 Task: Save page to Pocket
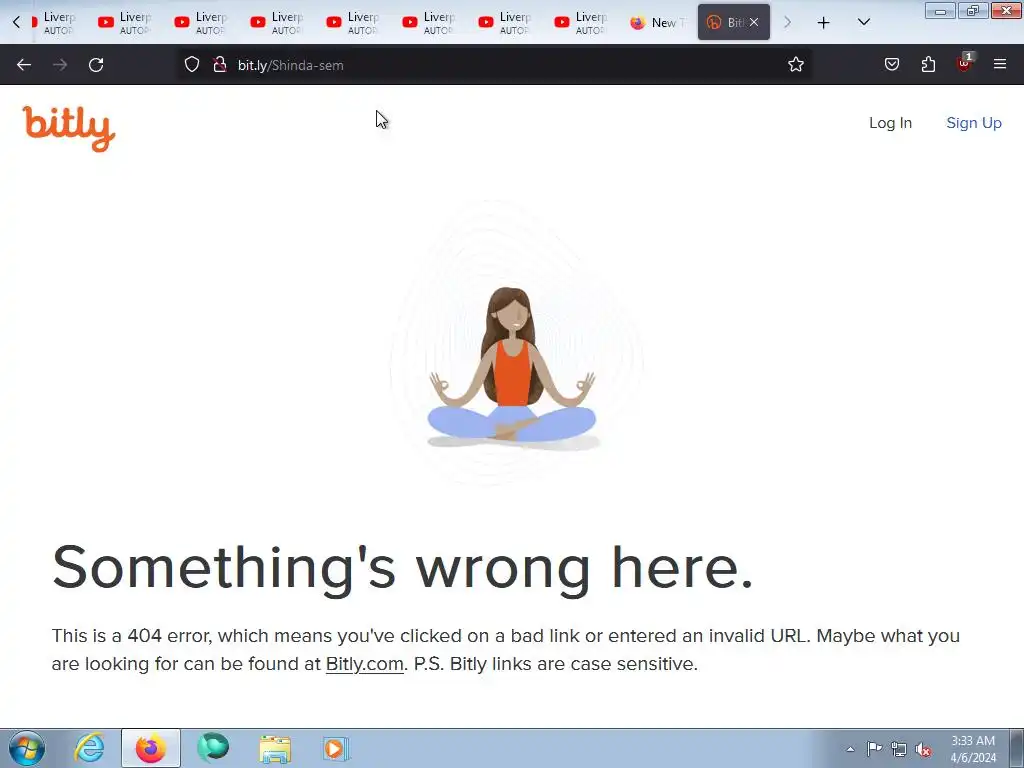click(x=891, y=65)
